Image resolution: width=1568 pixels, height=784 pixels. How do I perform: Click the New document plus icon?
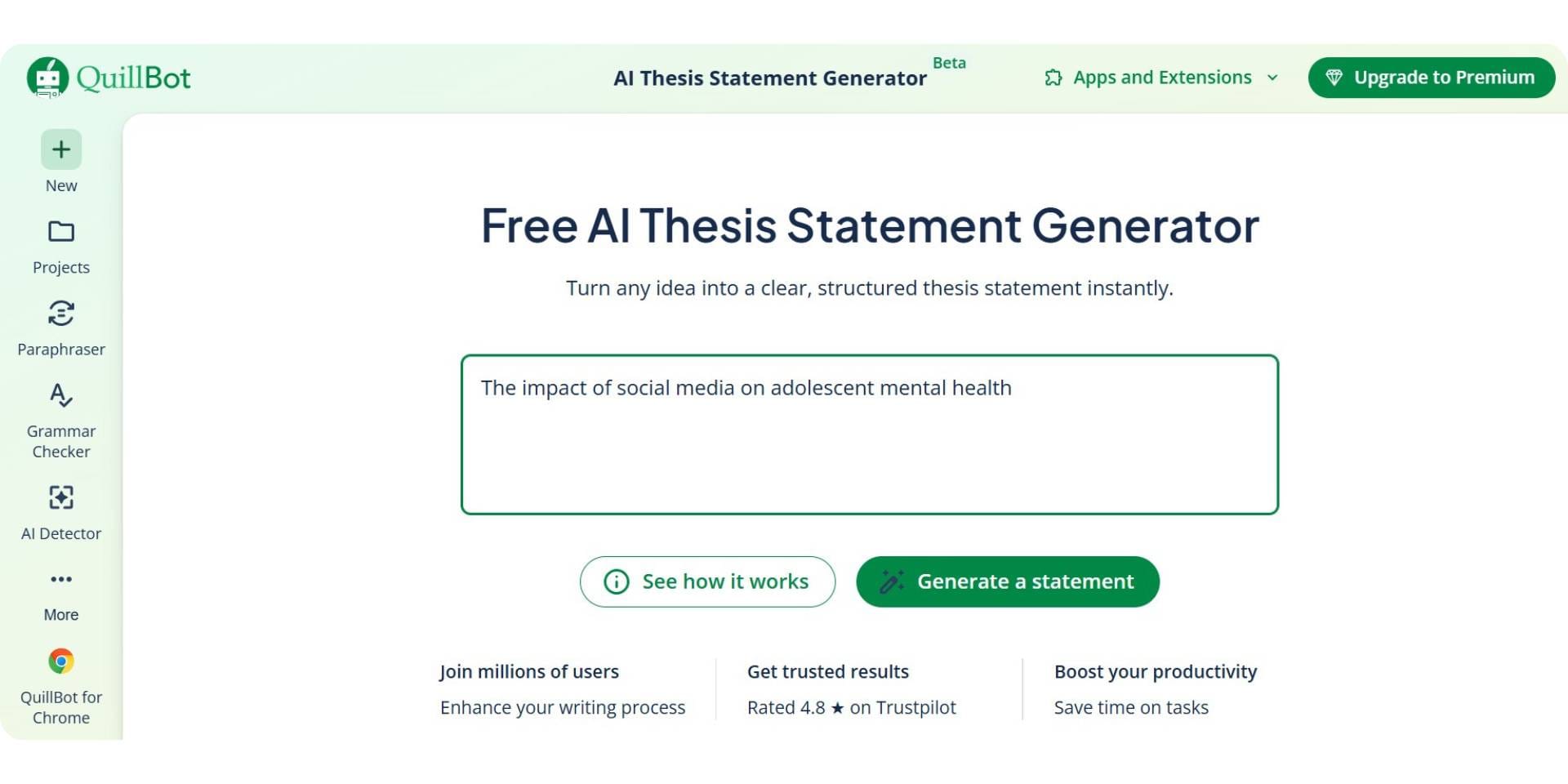pos(60,149)
